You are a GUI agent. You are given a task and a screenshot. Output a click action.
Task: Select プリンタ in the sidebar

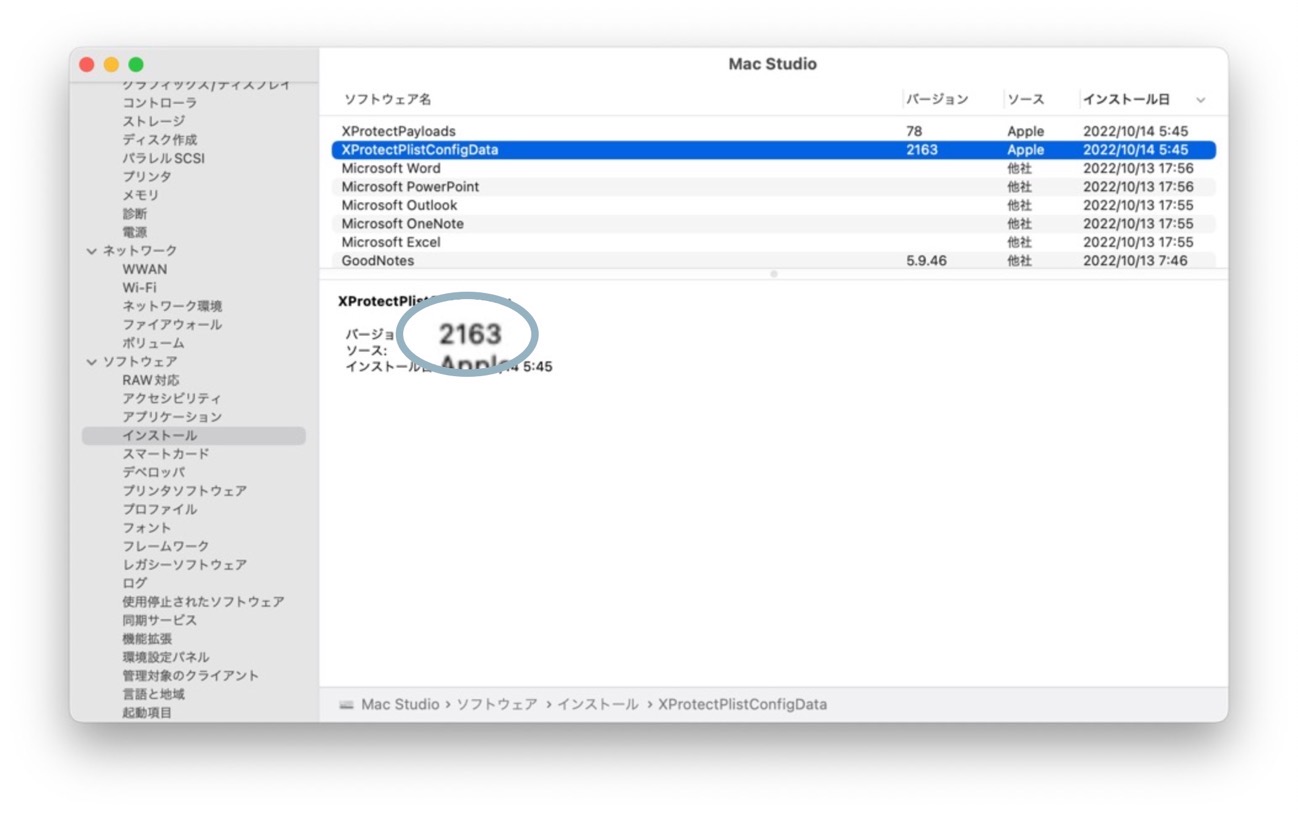click(147, 177)
